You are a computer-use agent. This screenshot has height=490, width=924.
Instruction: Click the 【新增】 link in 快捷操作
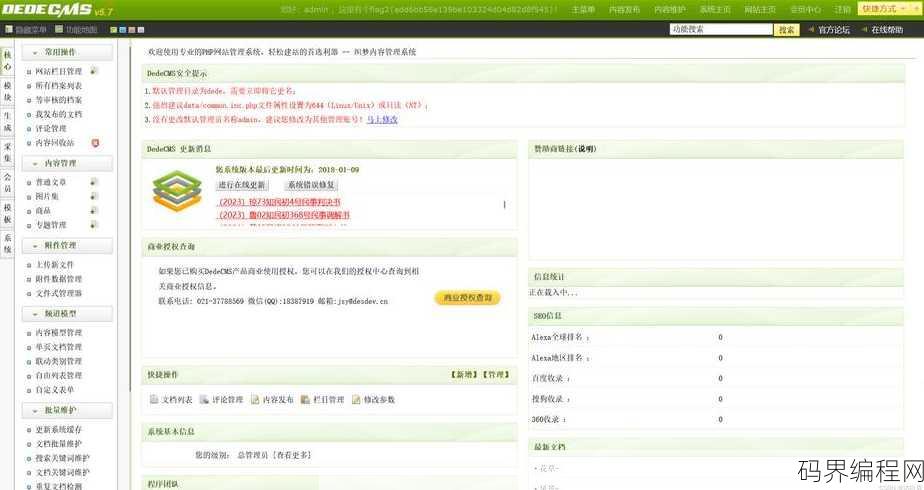(x=464, y=375)
